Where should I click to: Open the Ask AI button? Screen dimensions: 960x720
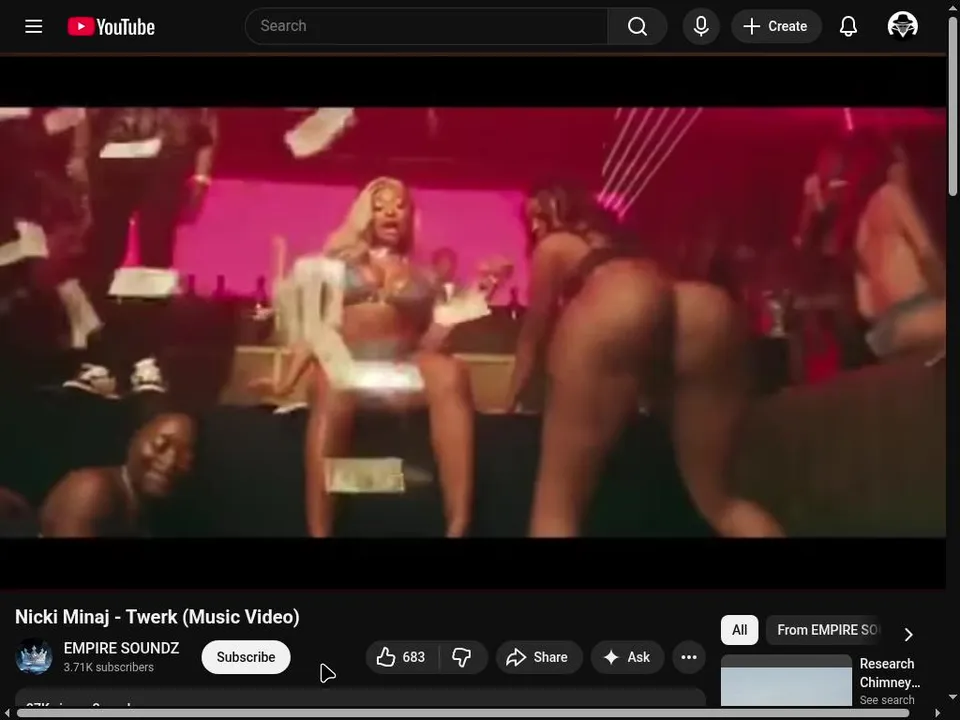[628, 657]
